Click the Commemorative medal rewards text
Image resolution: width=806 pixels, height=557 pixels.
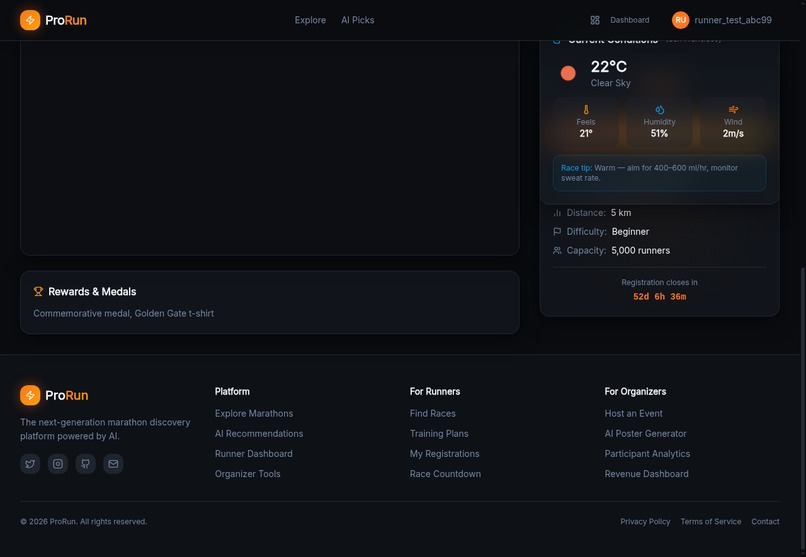click(123, 313)
